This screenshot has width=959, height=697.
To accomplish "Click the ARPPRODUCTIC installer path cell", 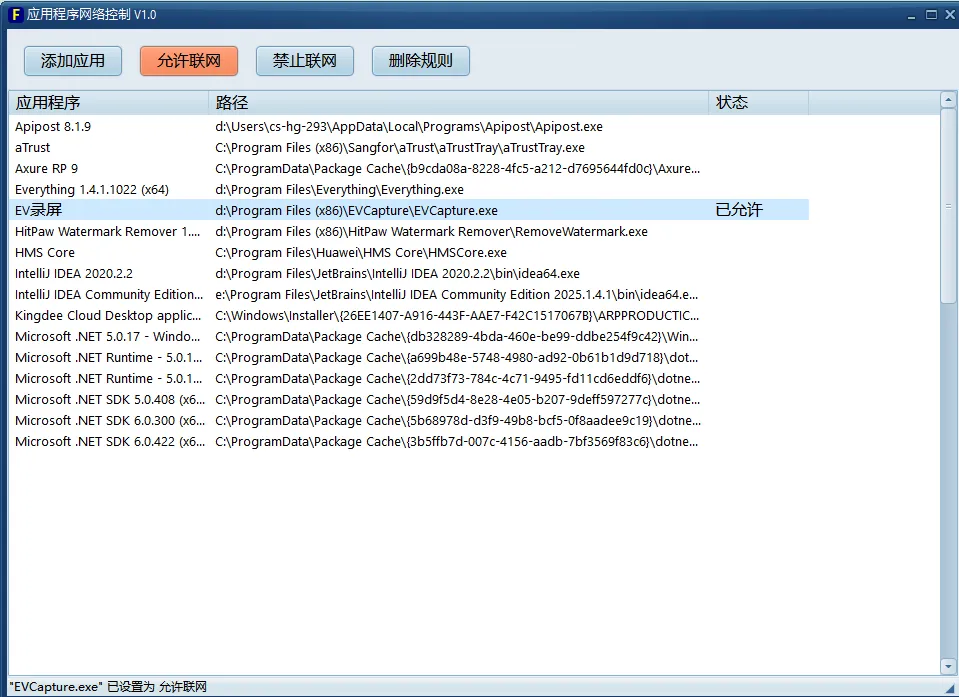I will tap(457, 315).
